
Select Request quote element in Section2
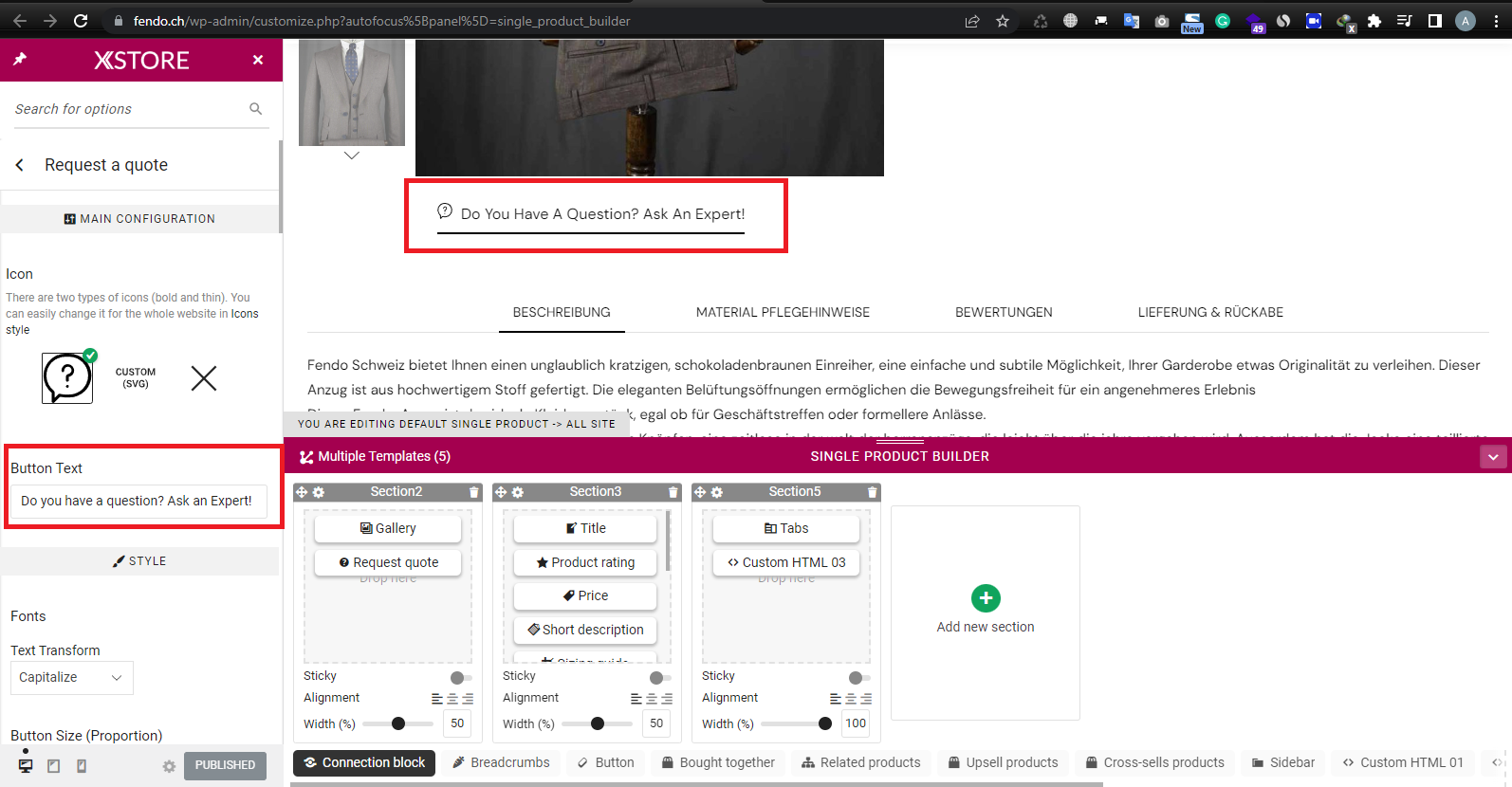(388, 562)
